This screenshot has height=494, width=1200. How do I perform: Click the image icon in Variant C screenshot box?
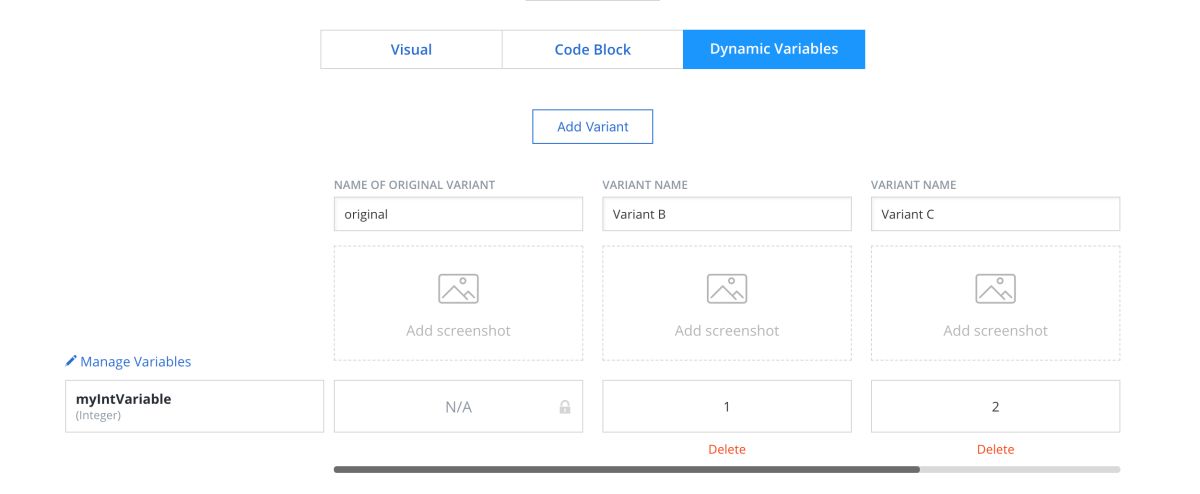point(995,288)
